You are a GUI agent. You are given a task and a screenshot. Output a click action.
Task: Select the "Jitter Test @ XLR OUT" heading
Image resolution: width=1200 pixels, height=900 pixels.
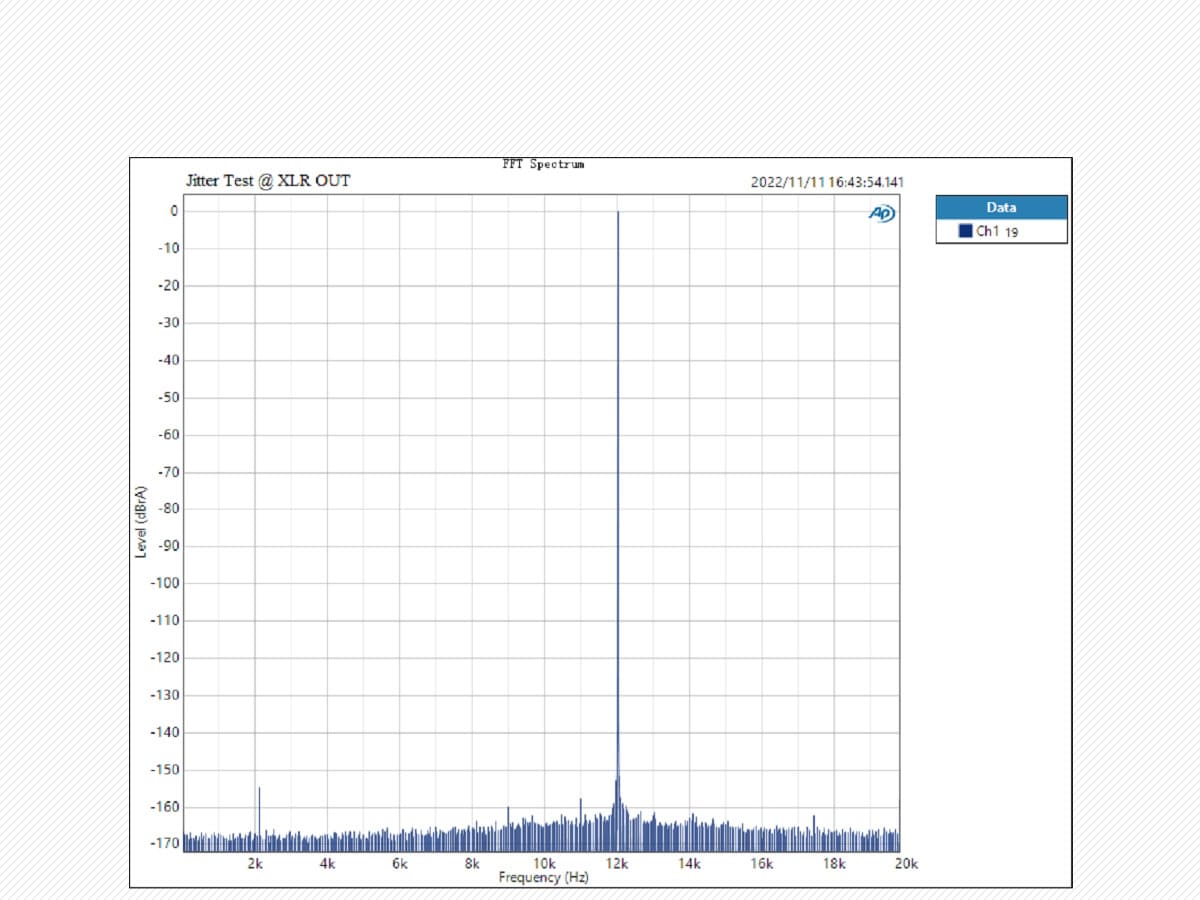click(x=268, y=181)
